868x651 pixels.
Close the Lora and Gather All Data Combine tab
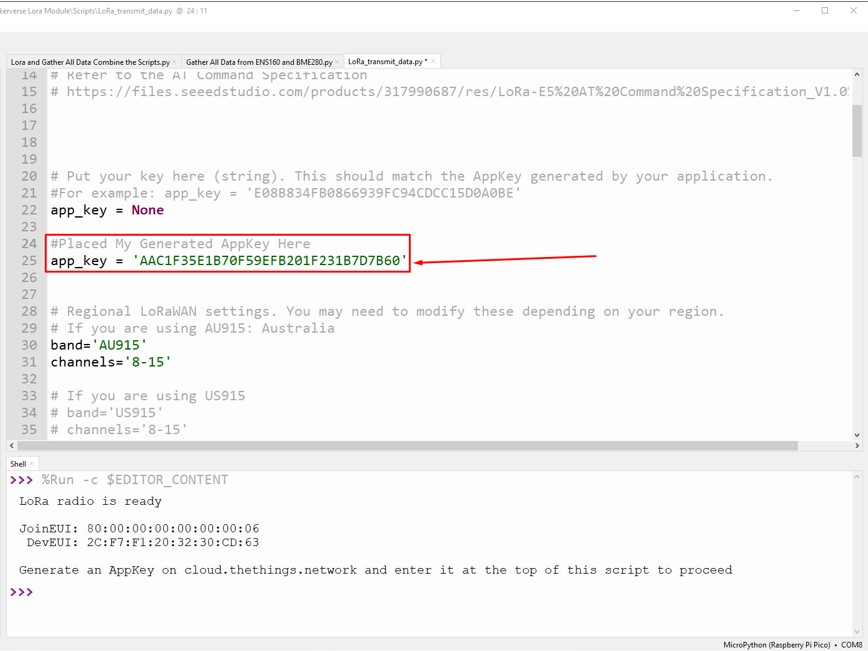pyautogui.click(x=173, y=61)
